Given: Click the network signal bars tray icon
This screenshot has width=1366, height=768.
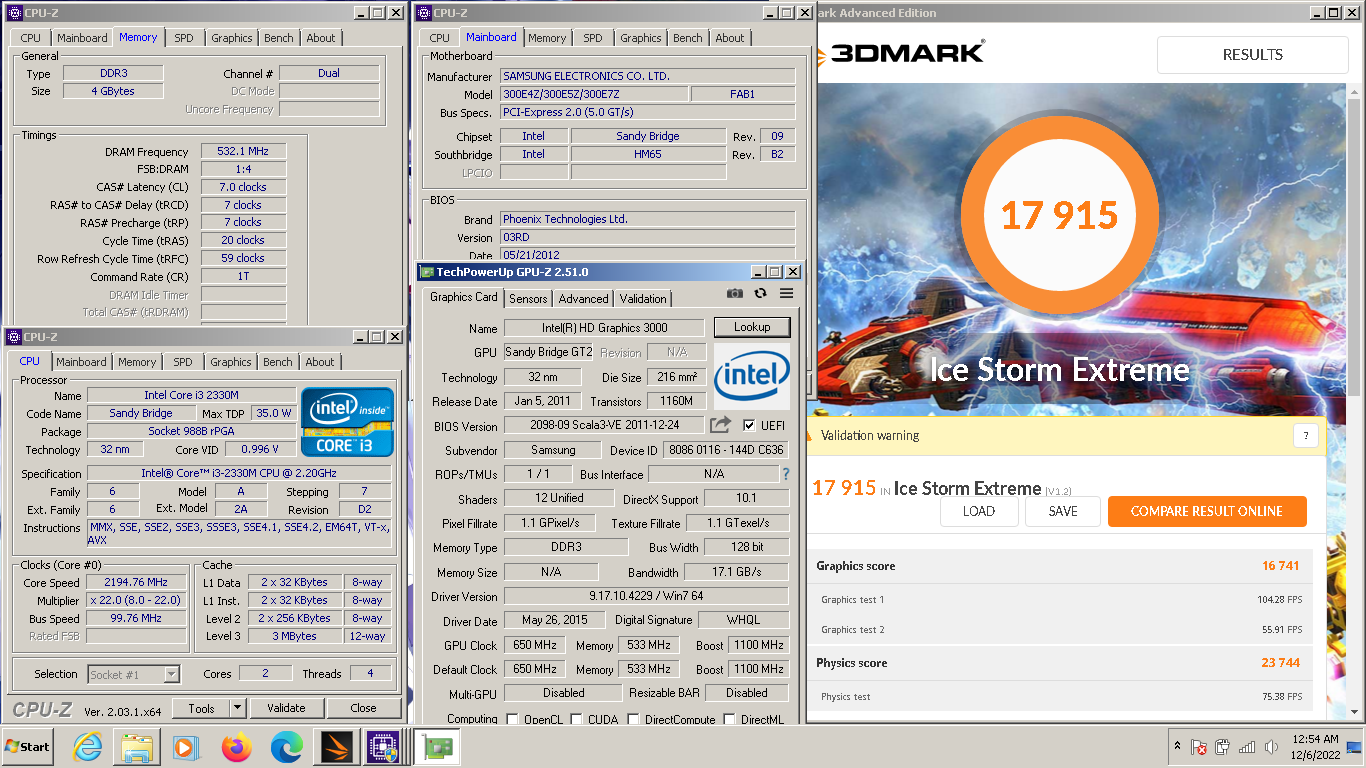Looking at the screenshot, I should point(1247,747).
